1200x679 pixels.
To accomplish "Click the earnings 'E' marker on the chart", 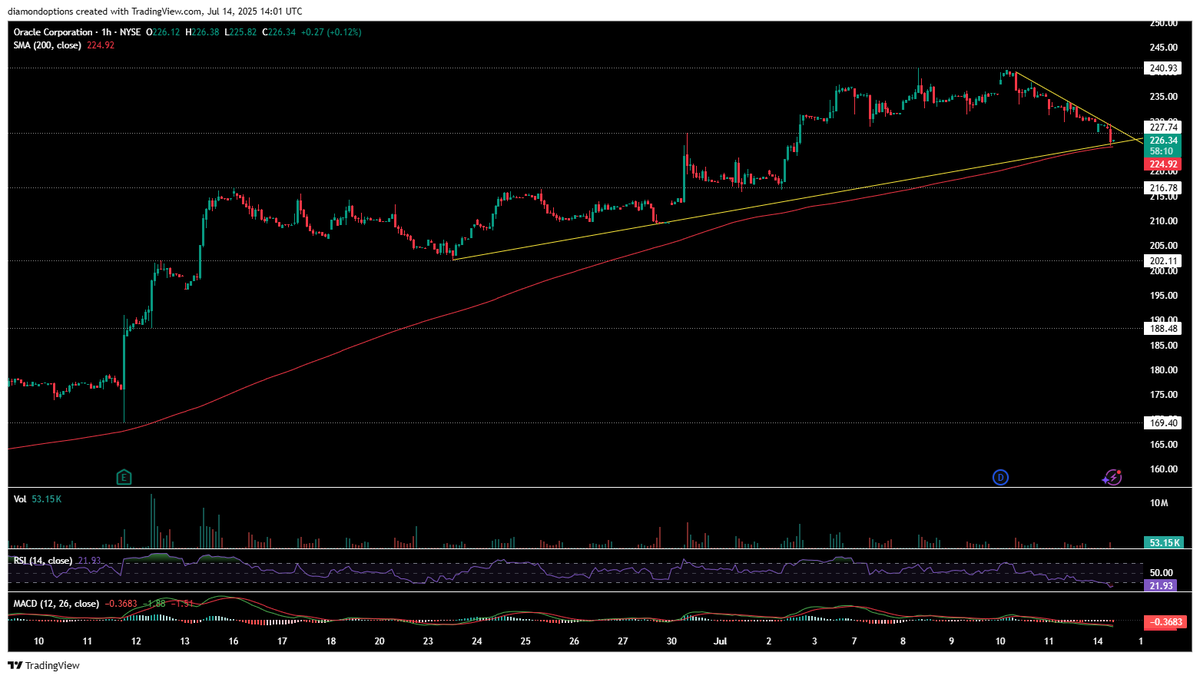I will (x=124, y=476).
